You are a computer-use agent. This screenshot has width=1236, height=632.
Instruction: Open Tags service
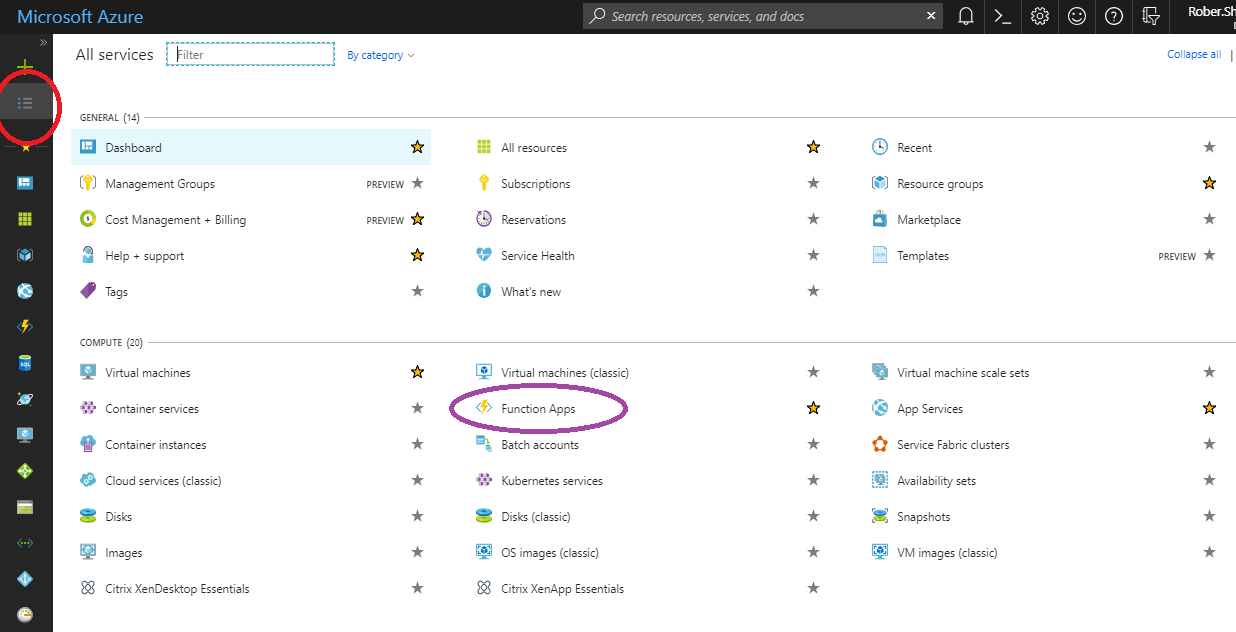tap(117, 292)
